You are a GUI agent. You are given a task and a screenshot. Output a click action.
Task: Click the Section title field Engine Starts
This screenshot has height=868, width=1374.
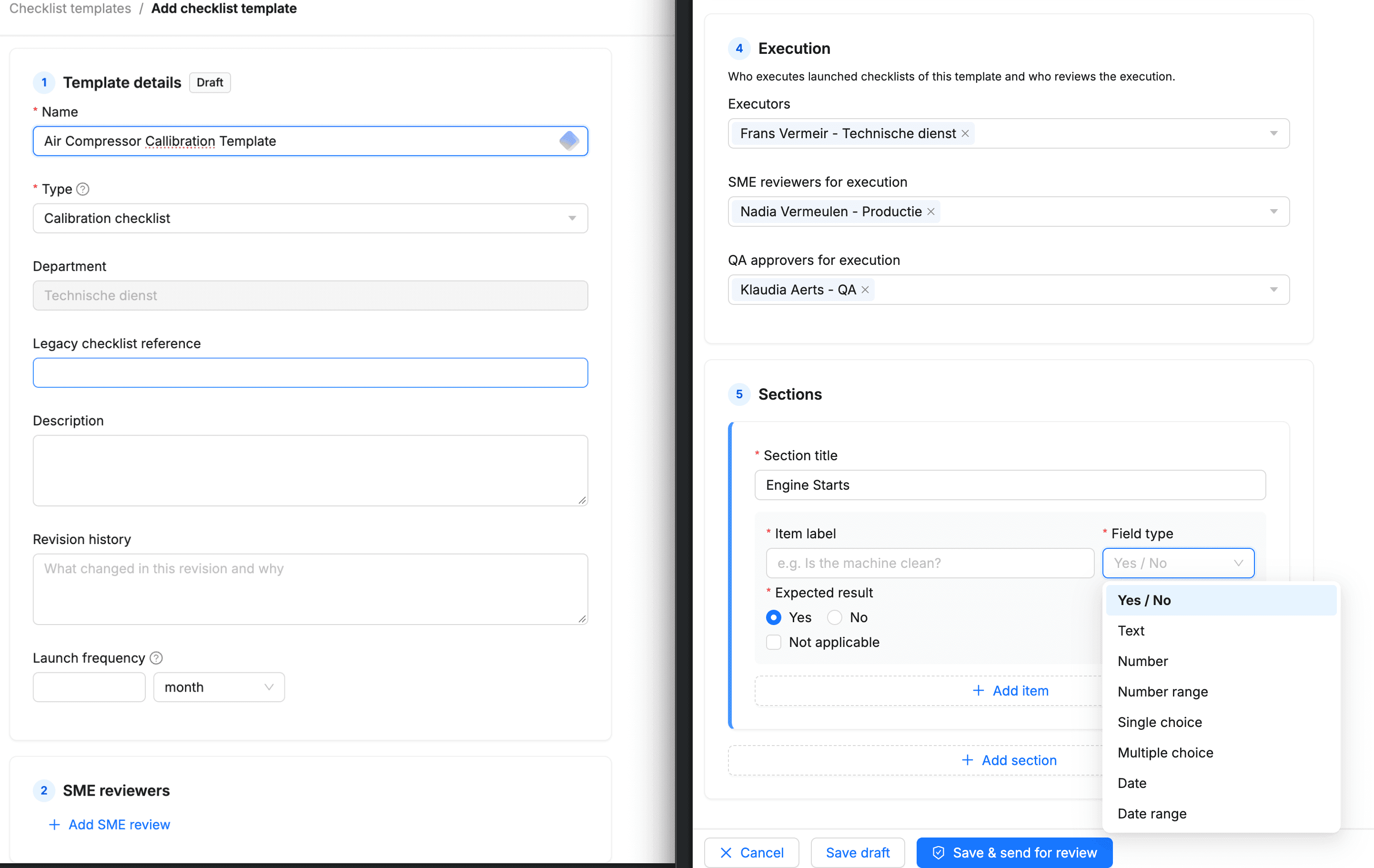point(1010,485)
